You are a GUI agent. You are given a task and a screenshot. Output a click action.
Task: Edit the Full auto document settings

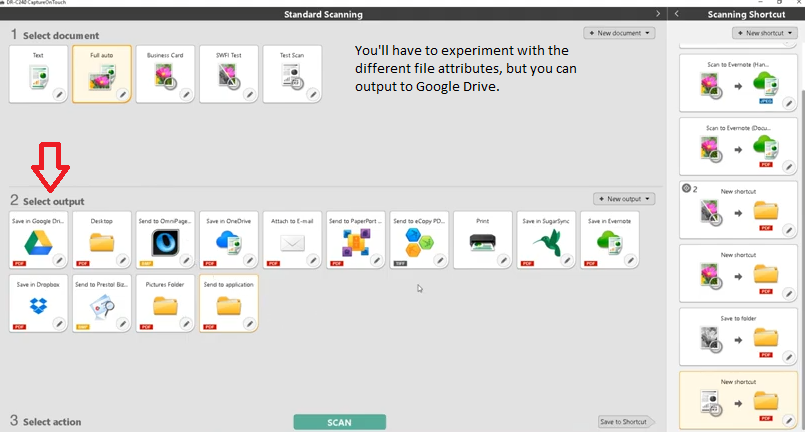pos(122,93)
